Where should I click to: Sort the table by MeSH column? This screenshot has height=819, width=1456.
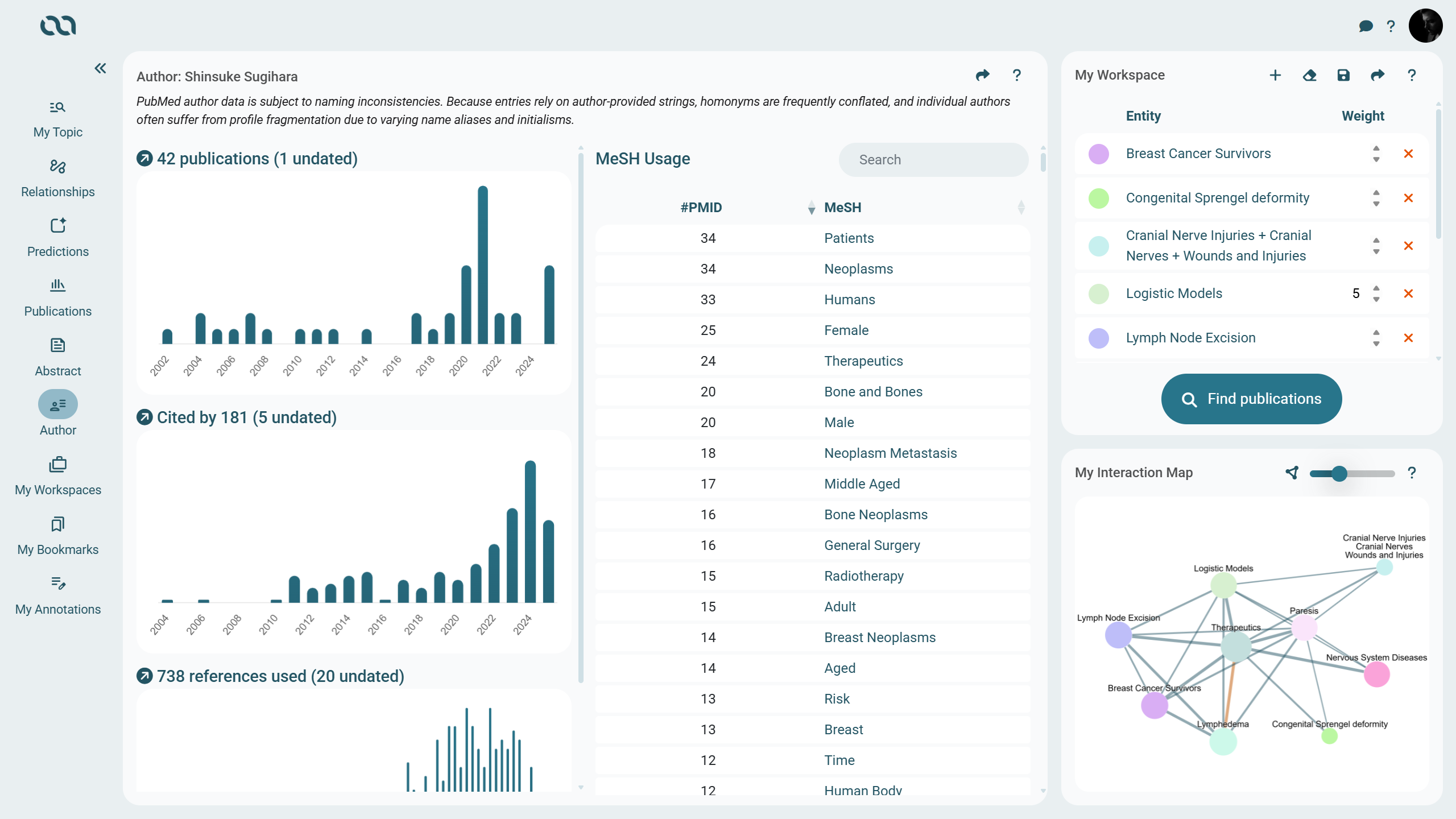[x=1021, y=208]
